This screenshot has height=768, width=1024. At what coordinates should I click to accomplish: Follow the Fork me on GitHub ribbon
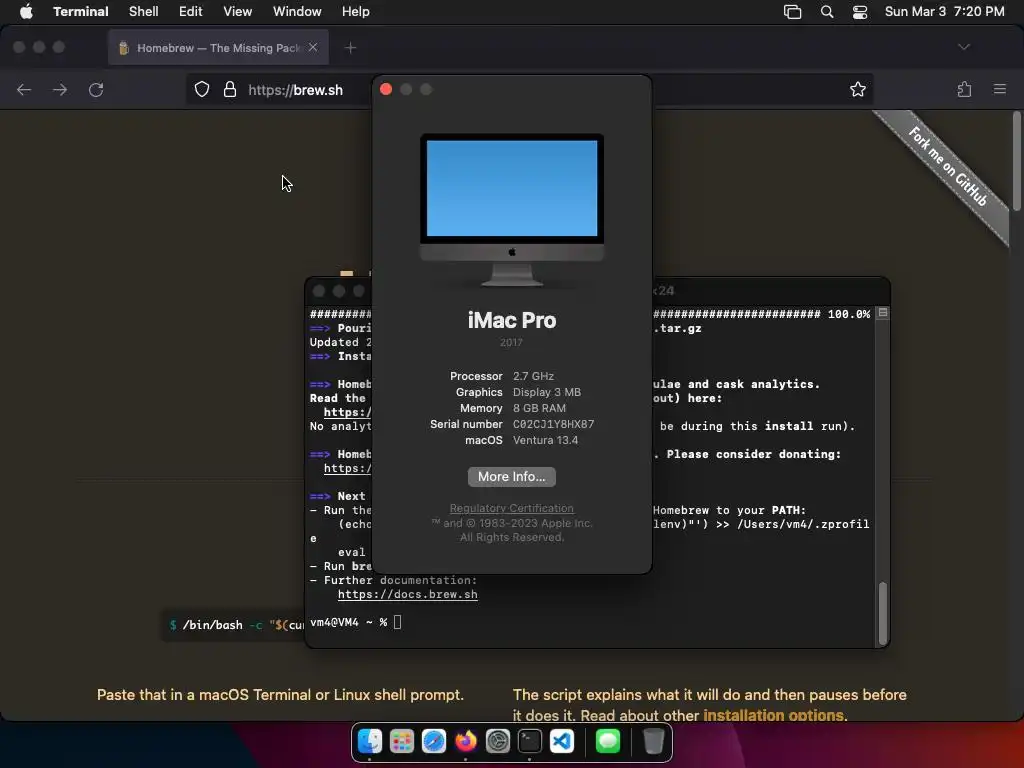pos(948,168)
